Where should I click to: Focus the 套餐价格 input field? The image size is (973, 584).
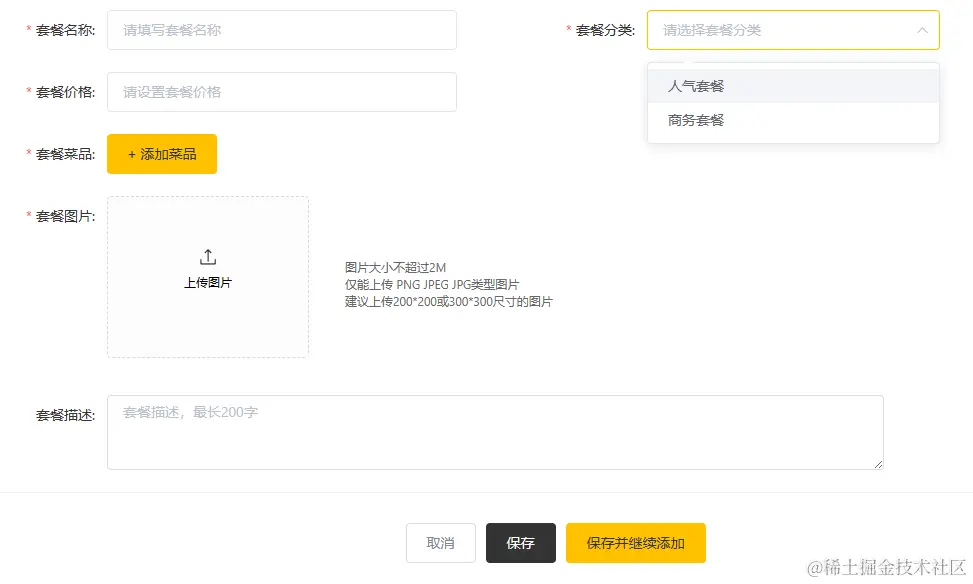(282, 92)
